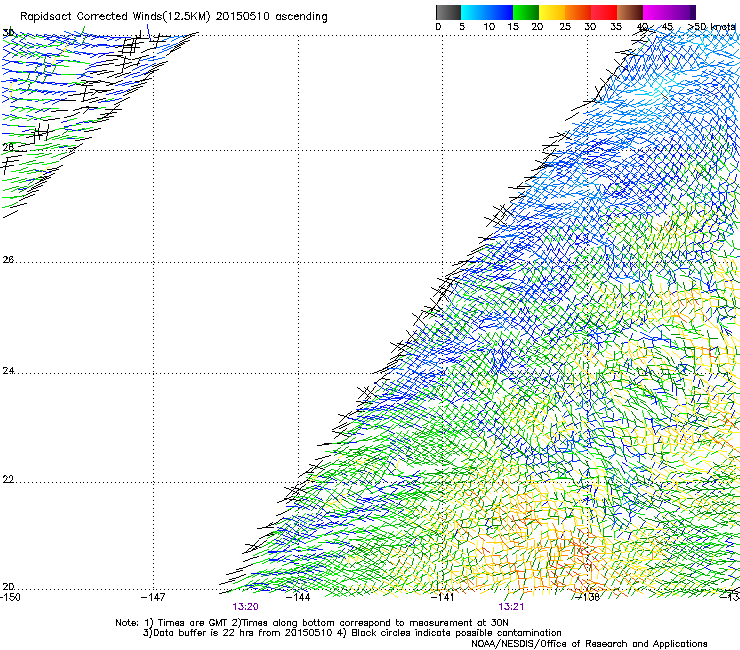Click the gray 0-5 knots legend swatch
This screenshot has height=650, width=740.
pos(448,12)
